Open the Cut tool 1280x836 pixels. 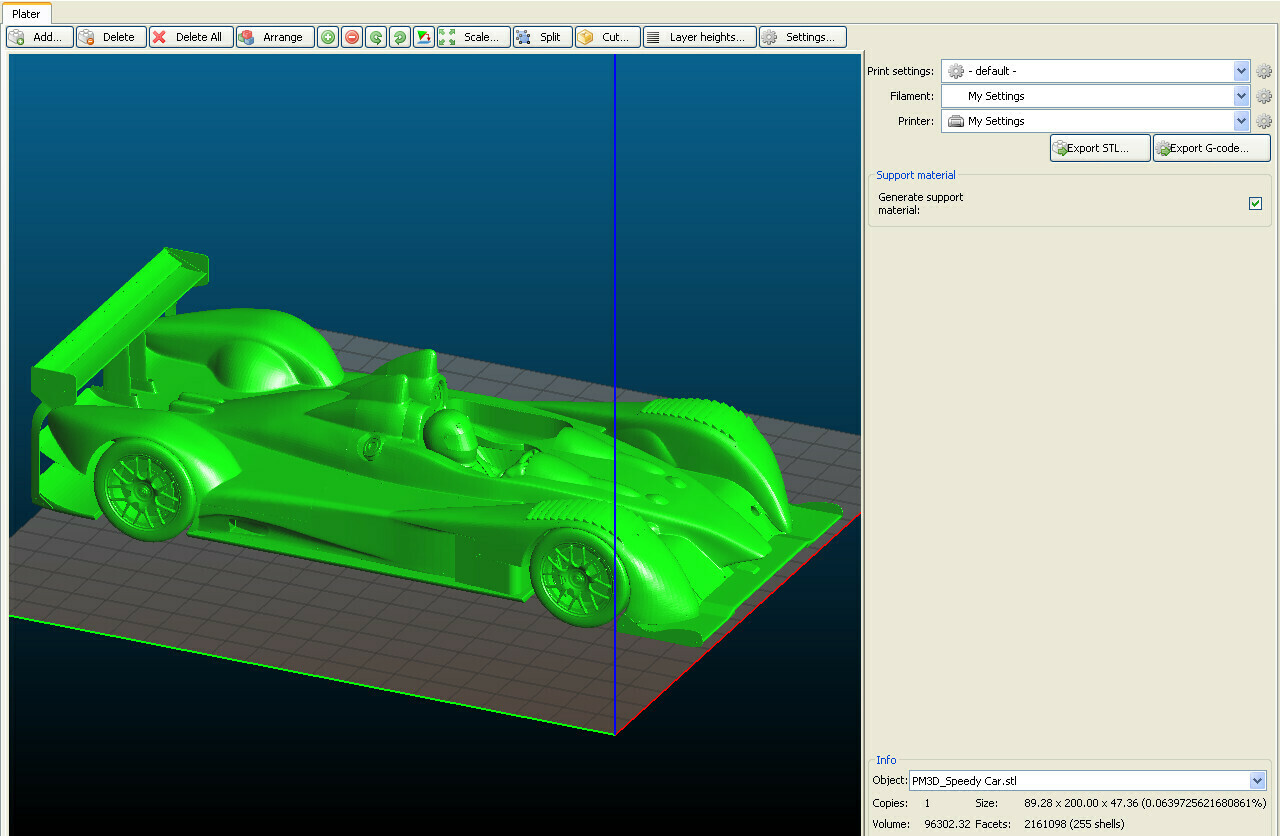point(606,36)
